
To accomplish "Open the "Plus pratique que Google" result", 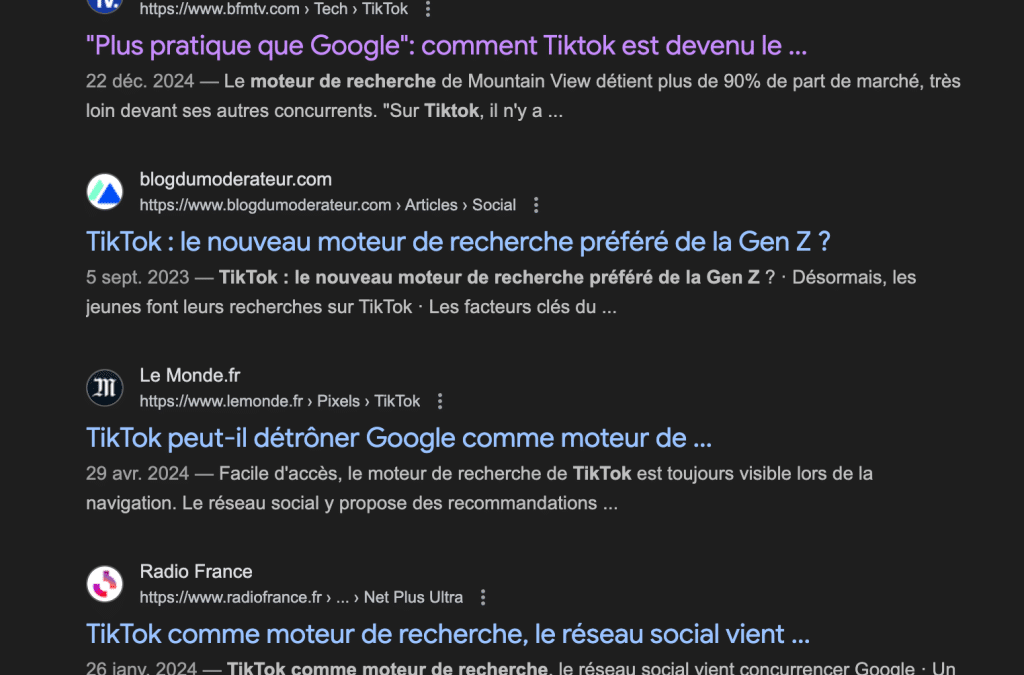I will pos(446,46).
